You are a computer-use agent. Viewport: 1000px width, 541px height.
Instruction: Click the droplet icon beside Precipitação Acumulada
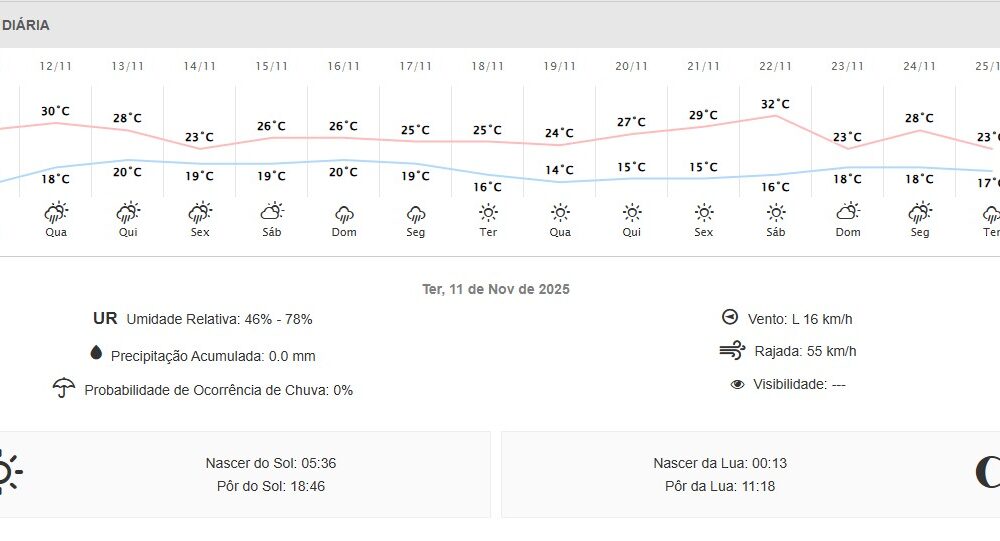click(x=96, y=353)
